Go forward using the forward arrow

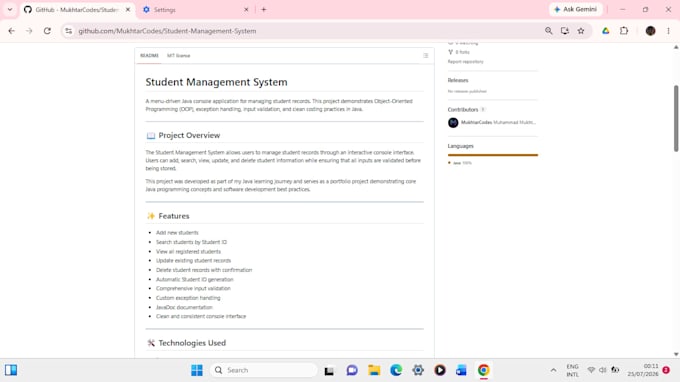tap(29, 31)
